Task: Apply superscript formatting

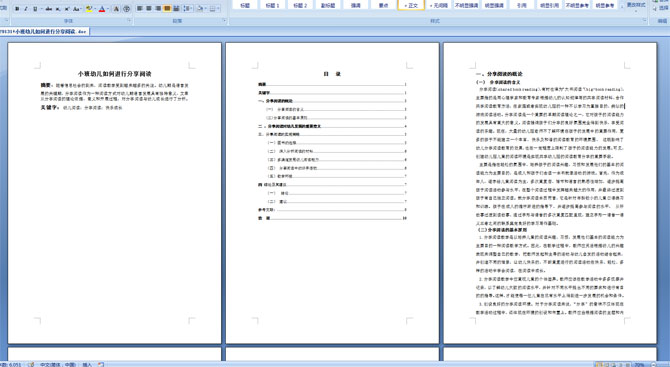Action: click(x=67, y=9)
